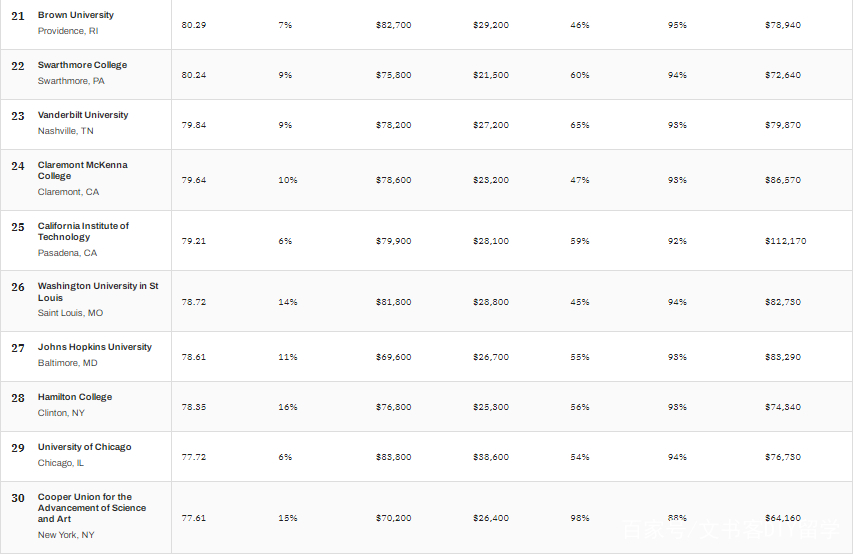Select Washington University in St Louis
The image size is (854, 554).
click(x=98, y=291)
